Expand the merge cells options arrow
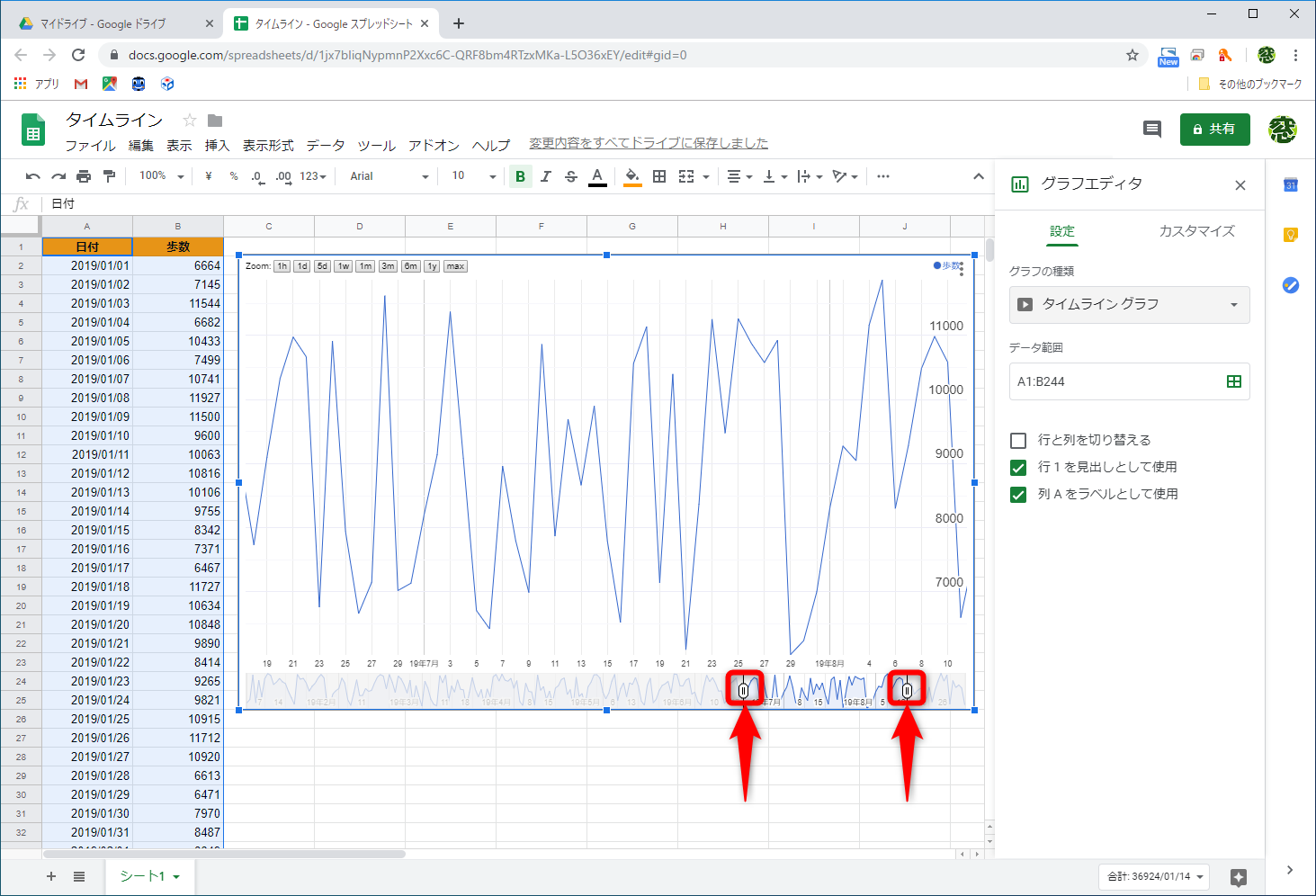The width and height of the screenshot is (1316, 896). click(x=706, y=177)
